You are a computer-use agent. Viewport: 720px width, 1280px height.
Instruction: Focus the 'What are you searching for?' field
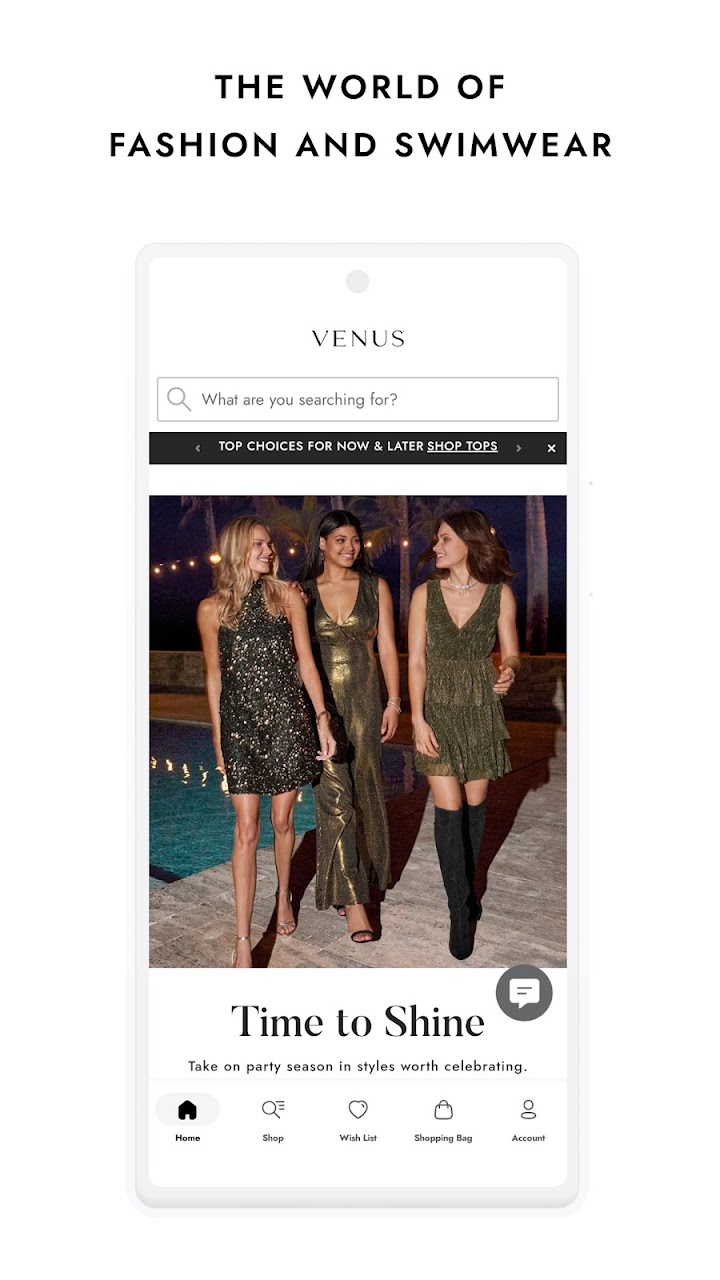358,399
